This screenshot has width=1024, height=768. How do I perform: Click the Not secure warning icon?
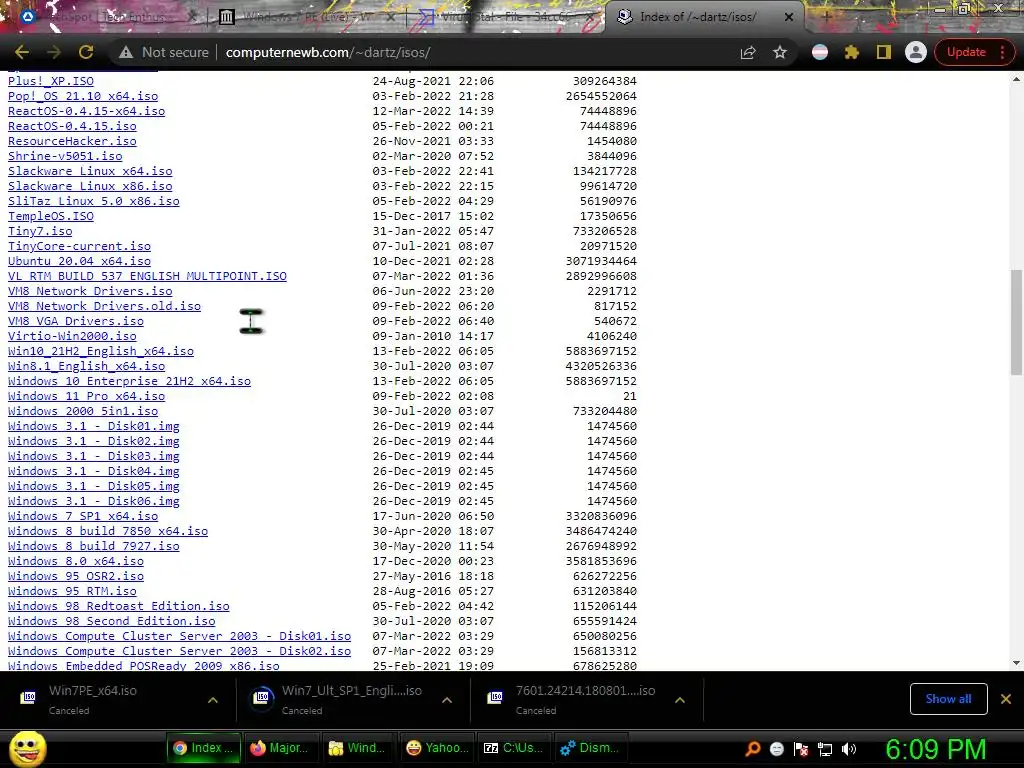126,52
